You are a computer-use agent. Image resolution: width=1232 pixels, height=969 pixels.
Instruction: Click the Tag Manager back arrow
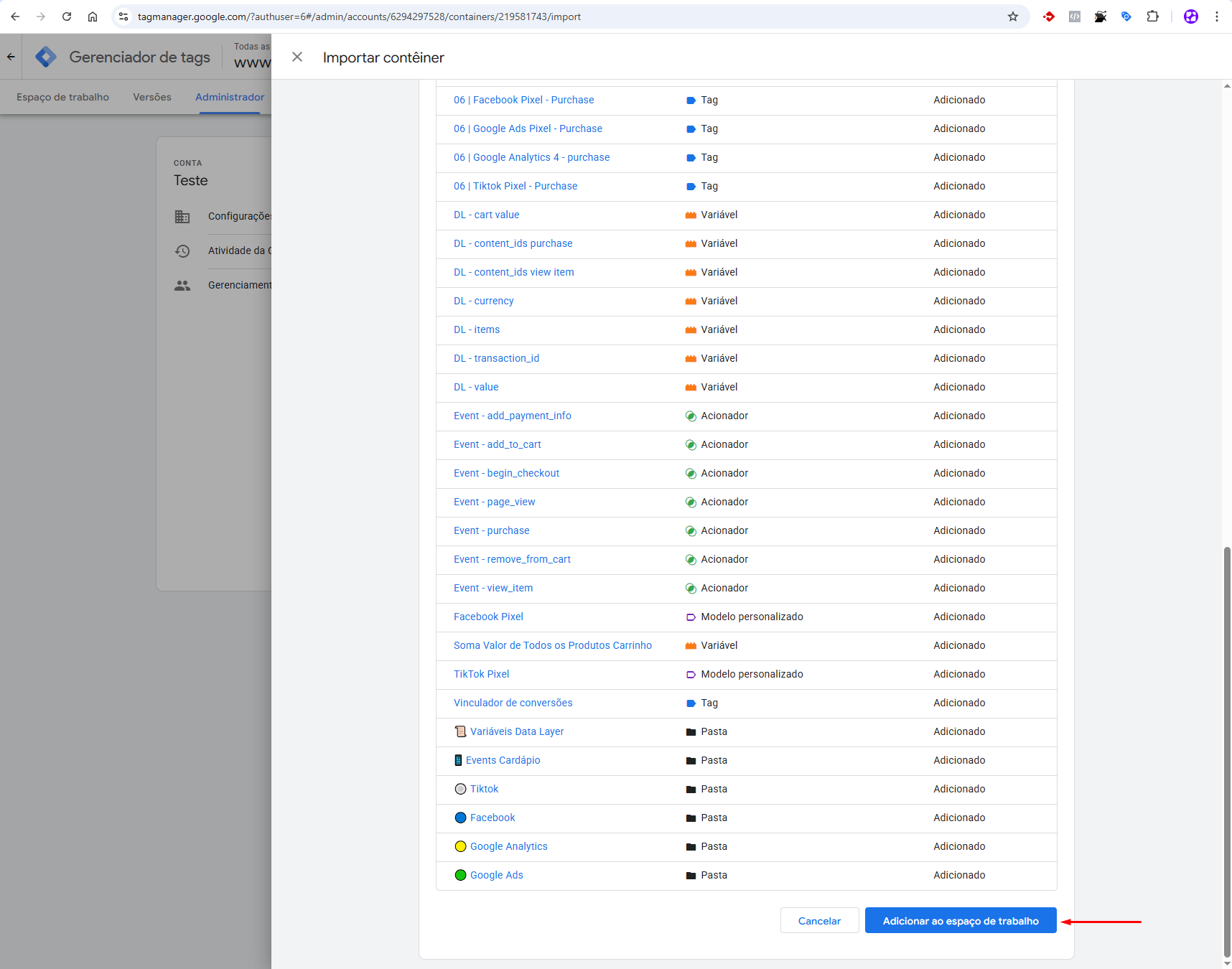(11, 57)
